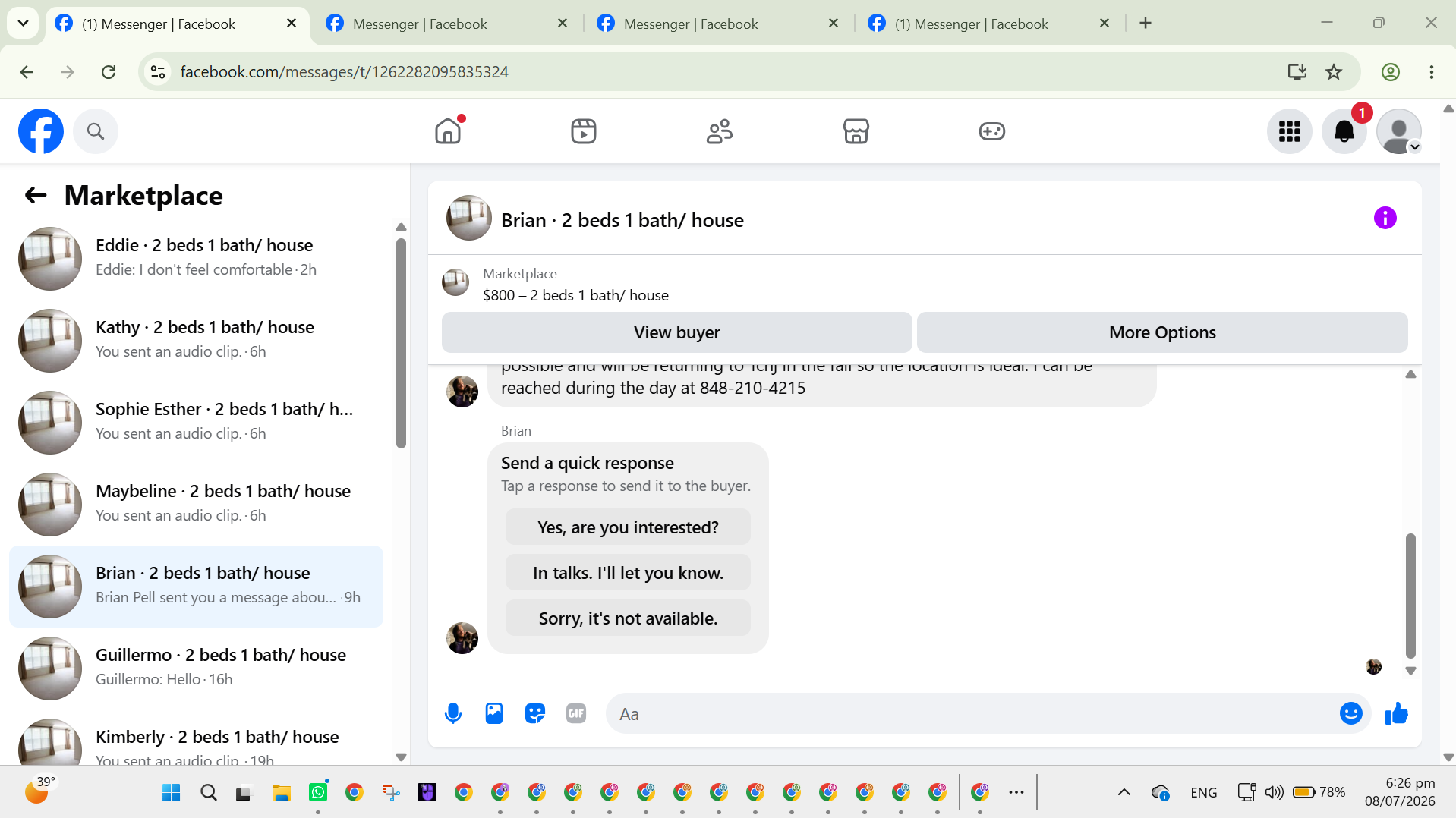Click Brian's profile picture in chat header
This screenshot has width=1456, height=818.
click(468, 219)
